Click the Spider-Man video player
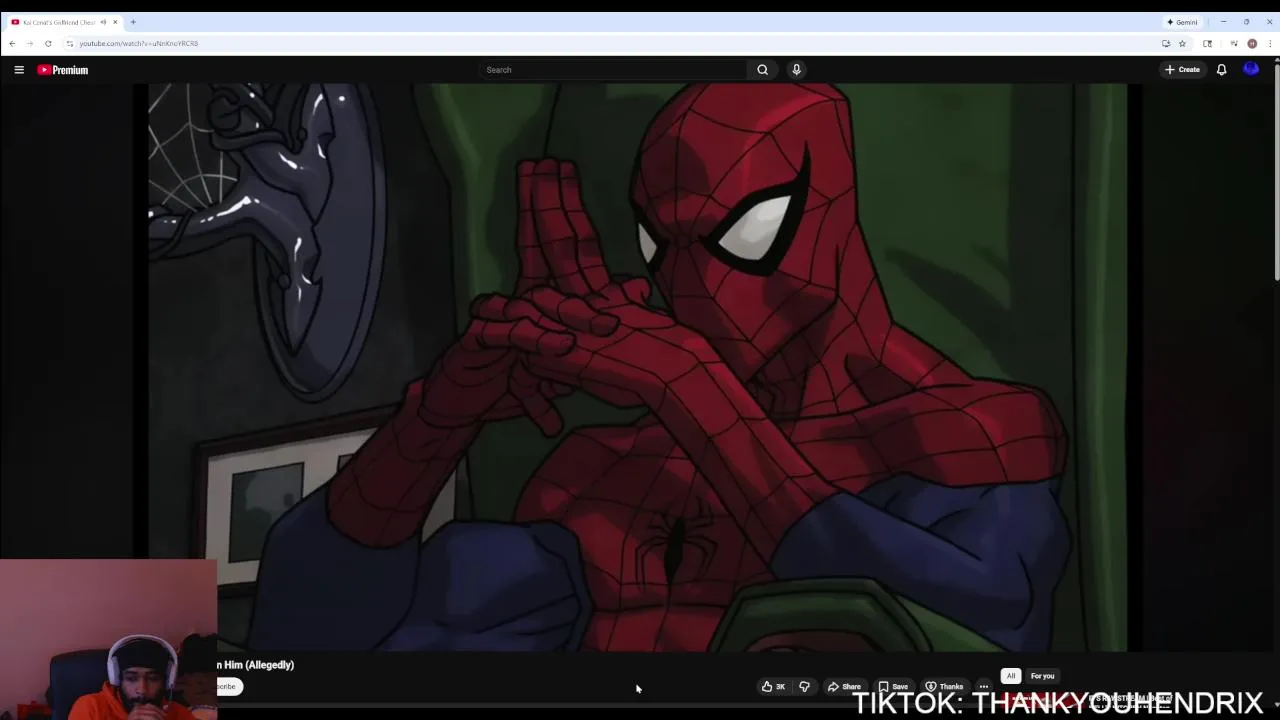The image size is (1280, 720). click(x=638, y=367)
